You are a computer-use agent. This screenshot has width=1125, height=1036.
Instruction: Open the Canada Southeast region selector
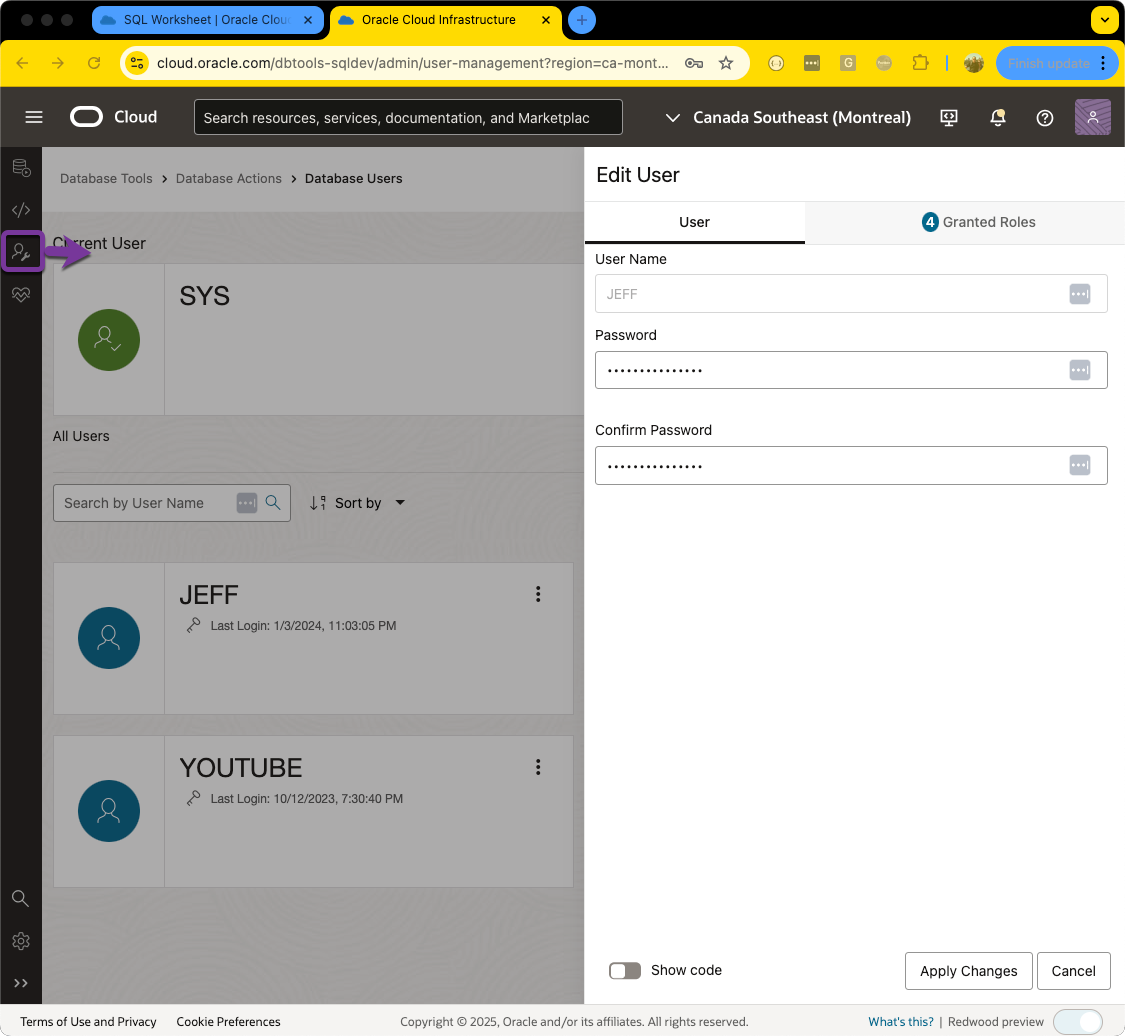(x=789, y=117)
